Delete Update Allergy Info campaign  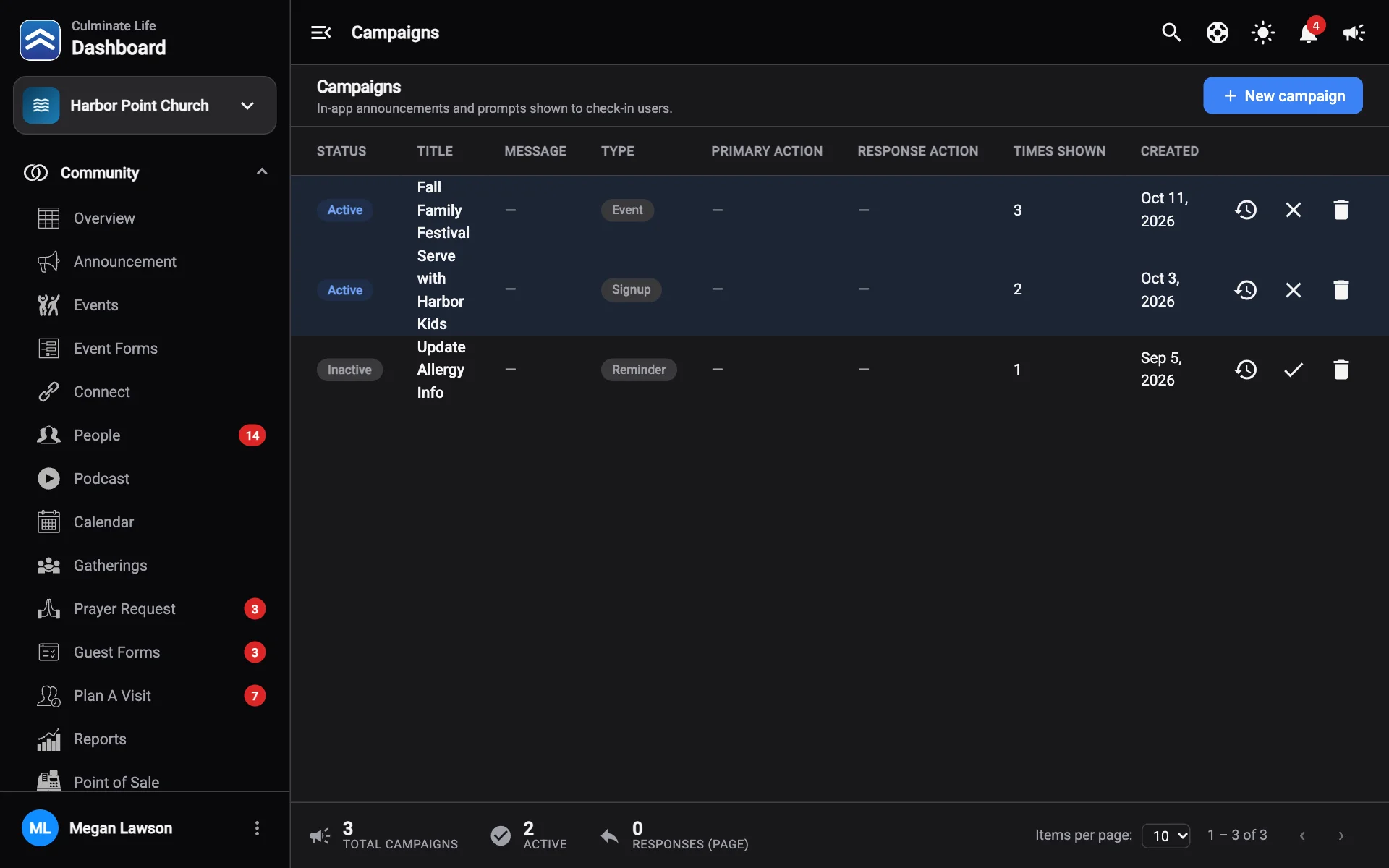(1341, 370)
